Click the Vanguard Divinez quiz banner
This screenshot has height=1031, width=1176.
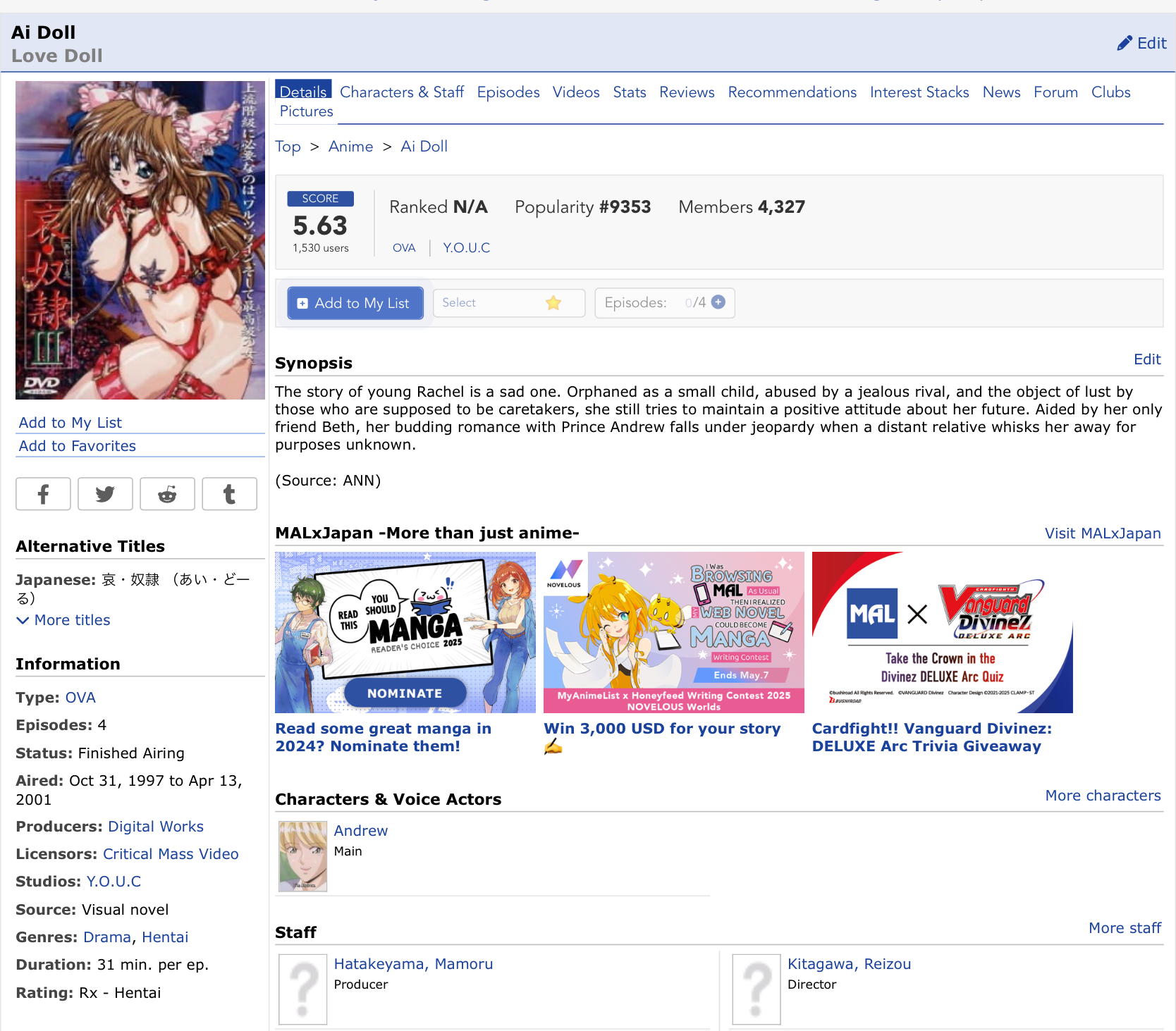click(x=942, y=632)
